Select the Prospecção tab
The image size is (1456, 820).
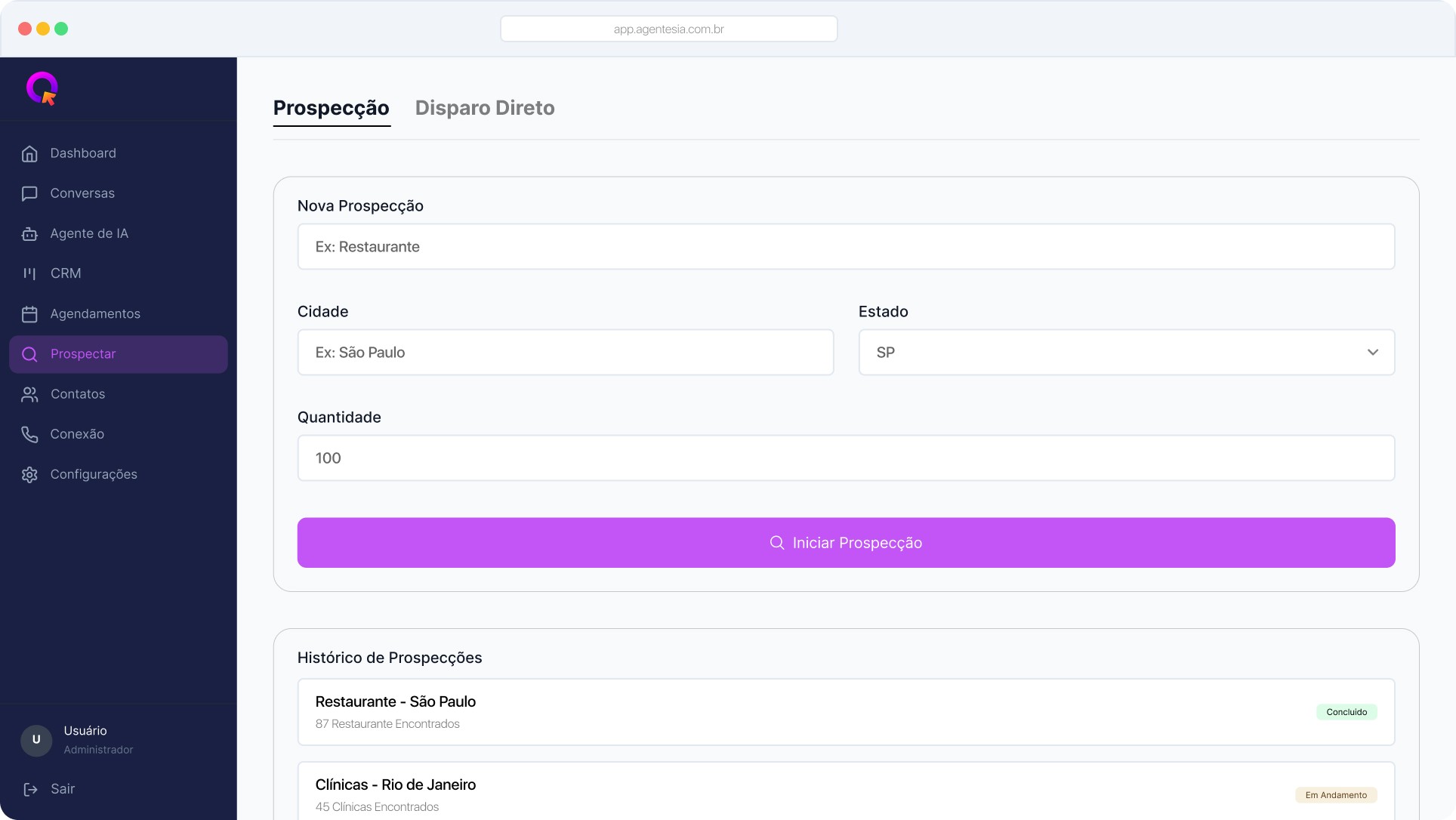click(x=331, y=108)
